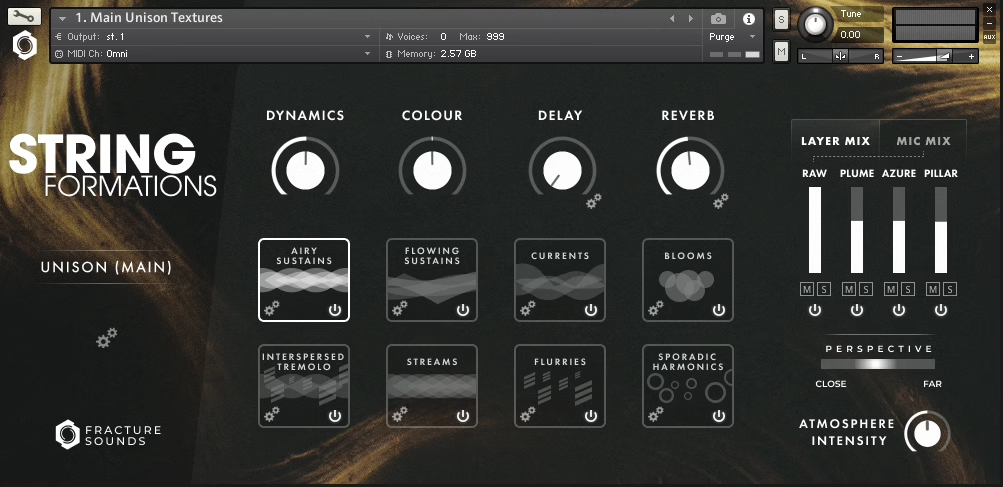The height and width of the screenshot is (487, 1003).
Task: Open settings gear on Interspersed Tremolo tile
Action: [272, 414]
